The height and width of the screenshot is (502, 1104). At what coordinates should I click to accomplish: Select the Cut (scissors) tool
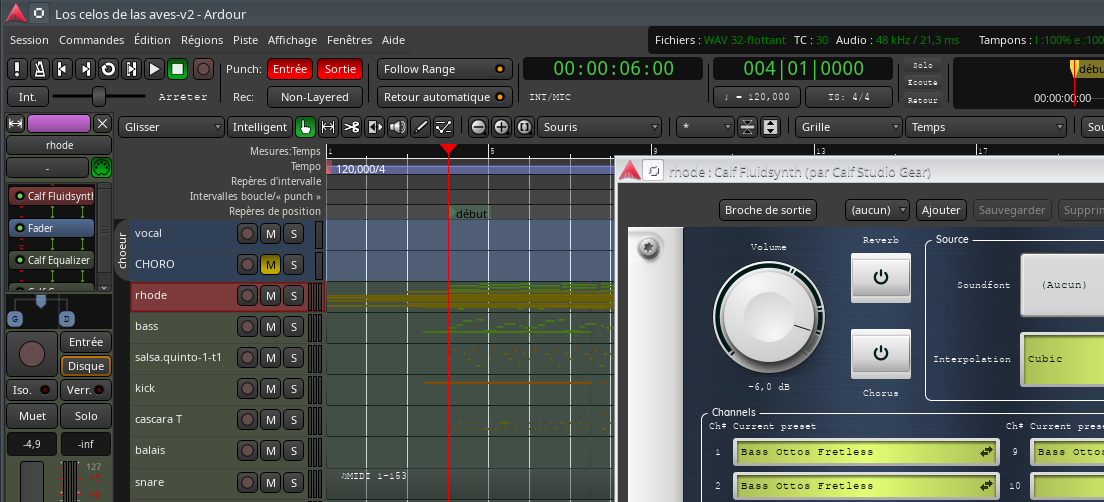pos(351,127)
